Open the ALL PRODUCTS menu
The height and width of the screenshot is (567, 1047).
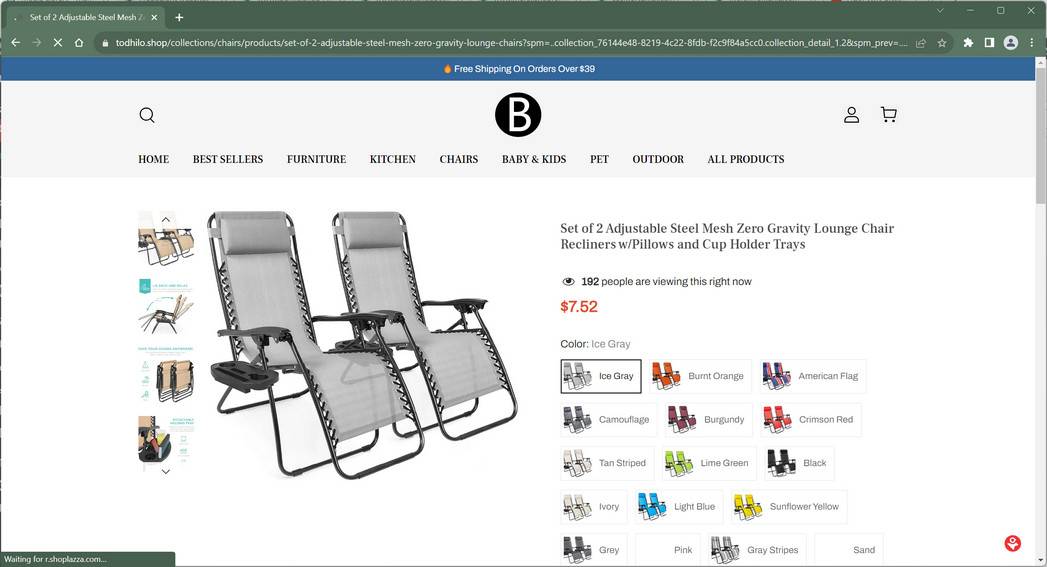coord(746,159)
